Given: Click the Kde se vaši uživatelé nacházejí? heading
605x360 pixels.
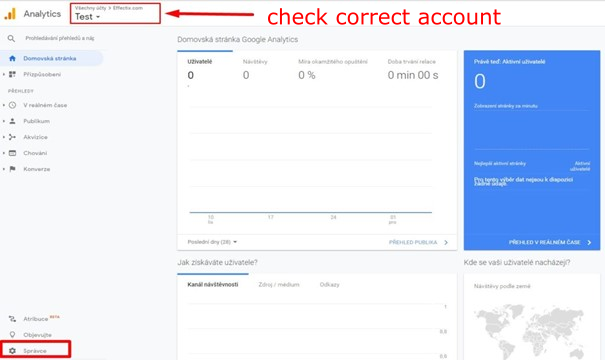Looking at the screenshot, I should pyautogui.click(x=517, y=262).
